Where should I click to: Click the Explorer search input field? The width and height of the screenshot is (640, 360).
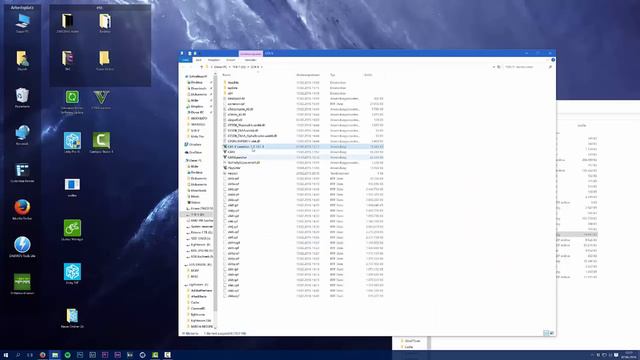pos(525,67)
